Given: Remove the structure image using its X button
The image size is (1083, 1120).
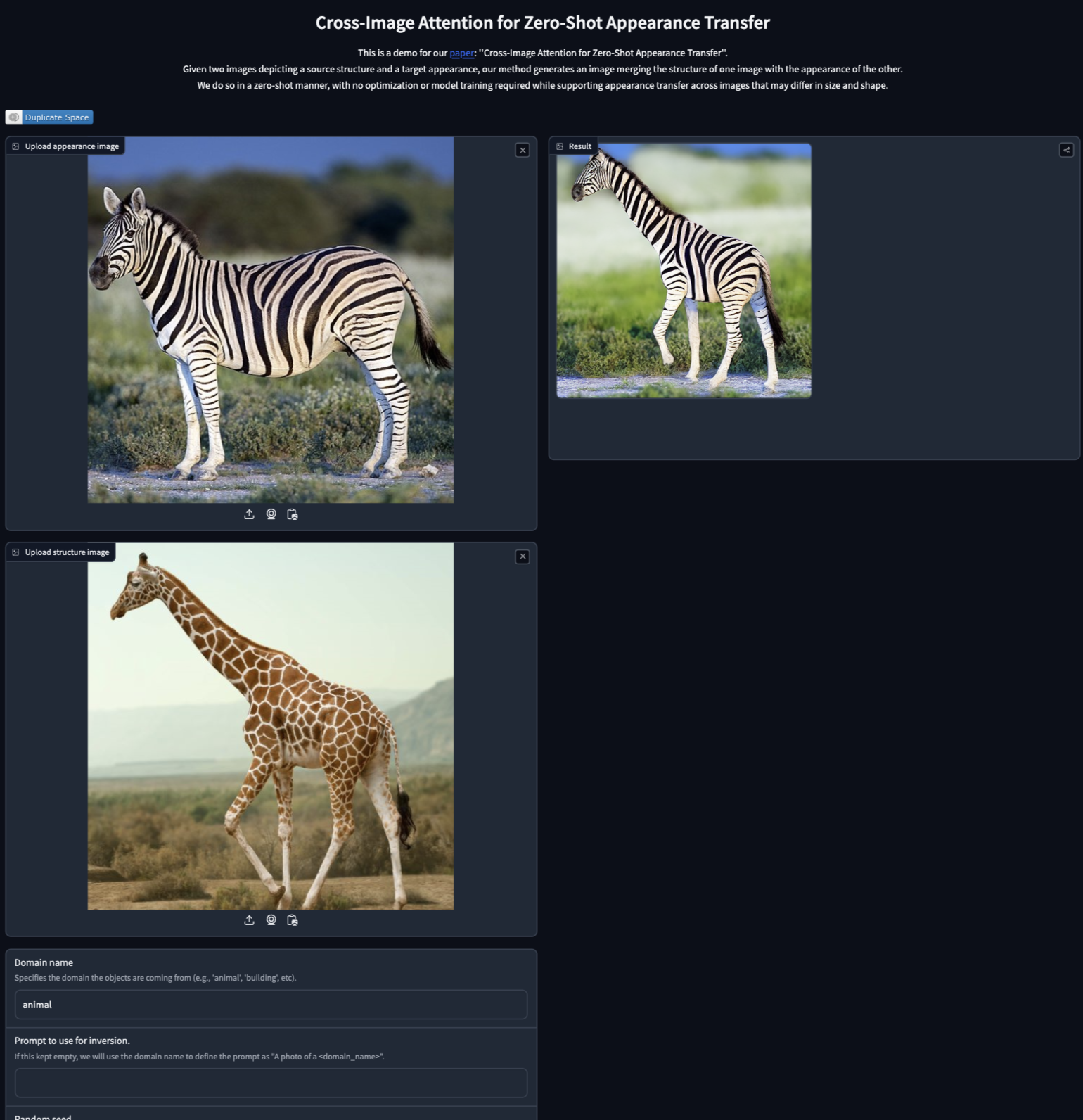Looking at the screenshot, I should [x=523, y=556].
